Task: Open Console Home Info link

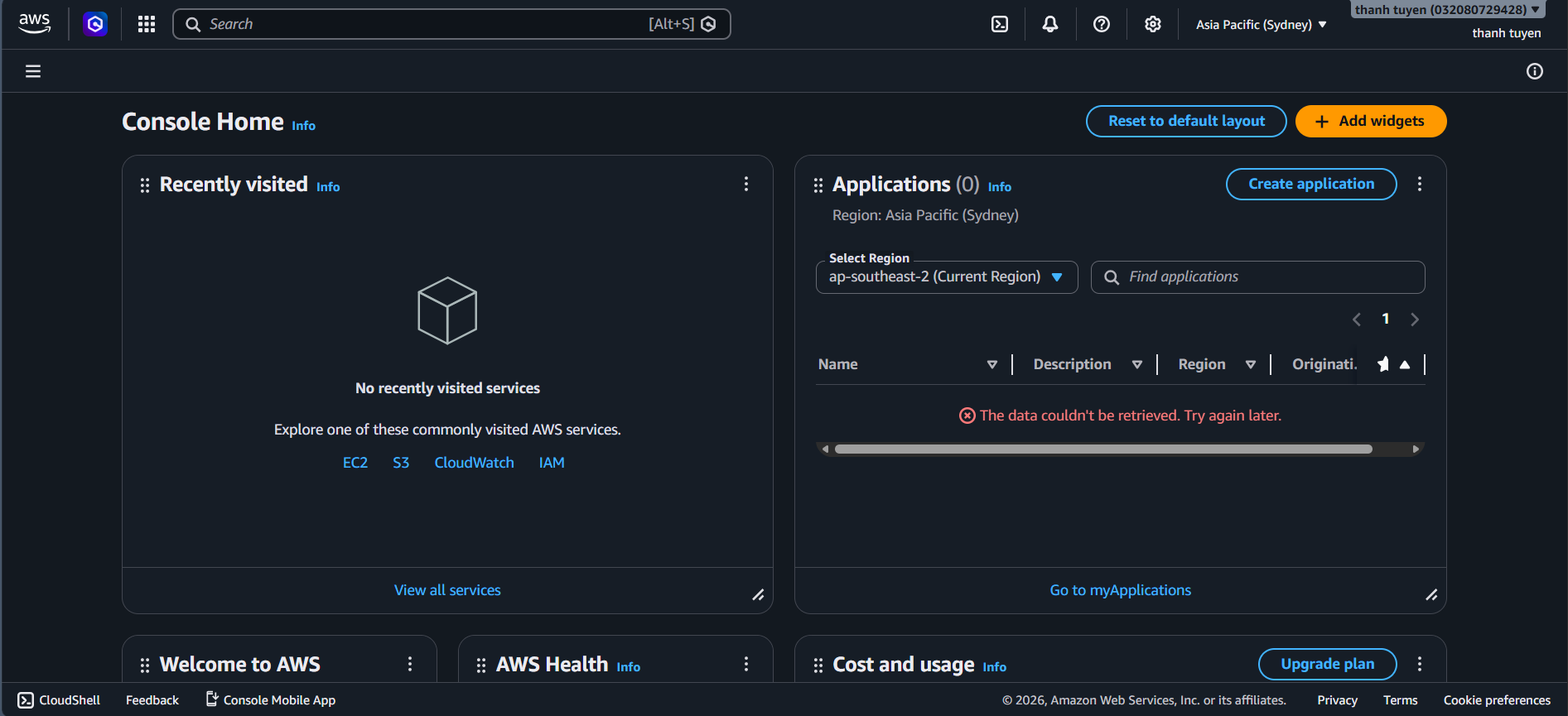Action: point(304,126)
